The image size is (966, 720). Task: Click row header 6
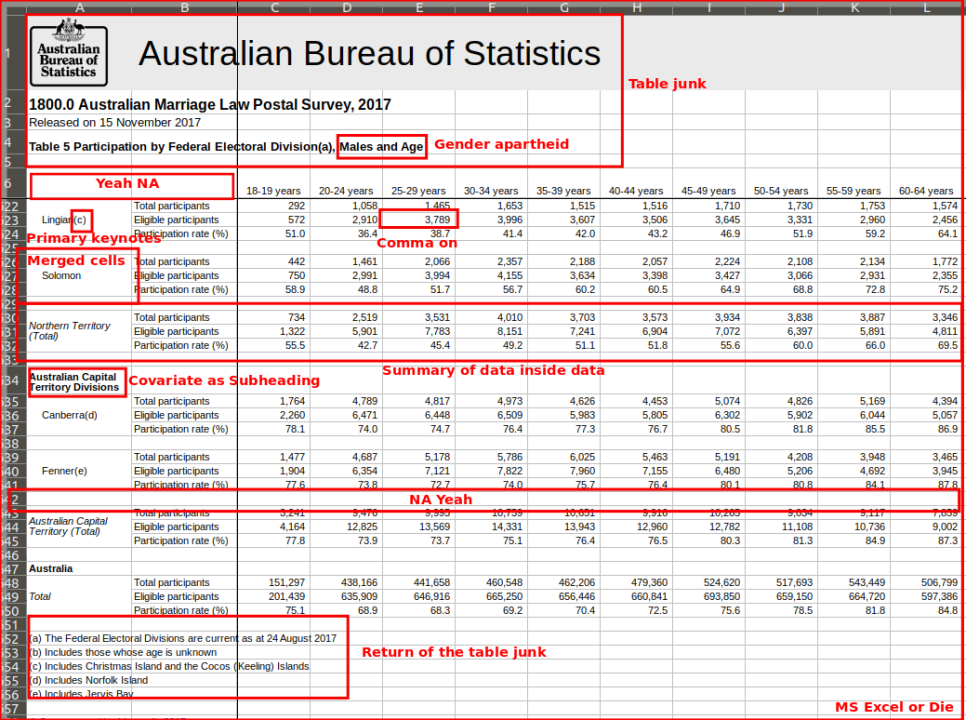click(x=7, y=184)
